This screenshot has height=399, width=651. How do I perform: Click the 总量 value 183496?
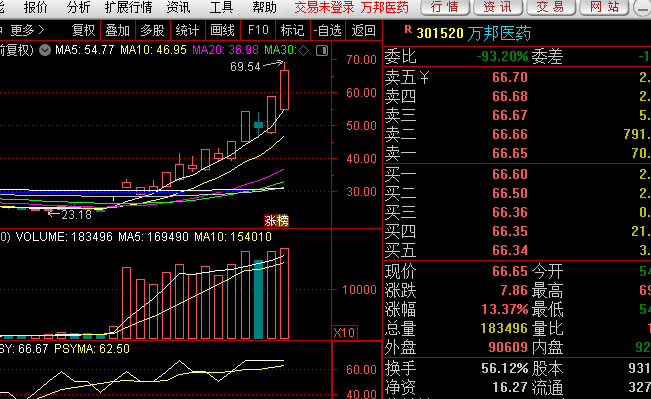pos(504,328)
